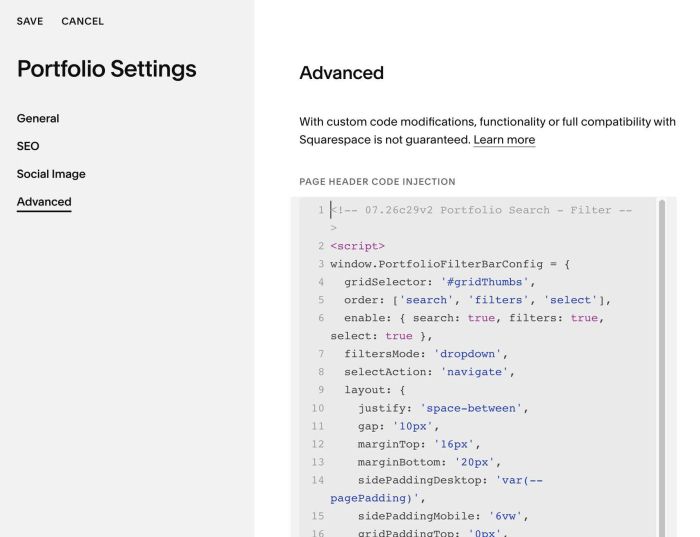This screenshot has width=700, height=537.
Task: Click the '#gridThumbs' selector value
Action: click(x=484, y=282)
